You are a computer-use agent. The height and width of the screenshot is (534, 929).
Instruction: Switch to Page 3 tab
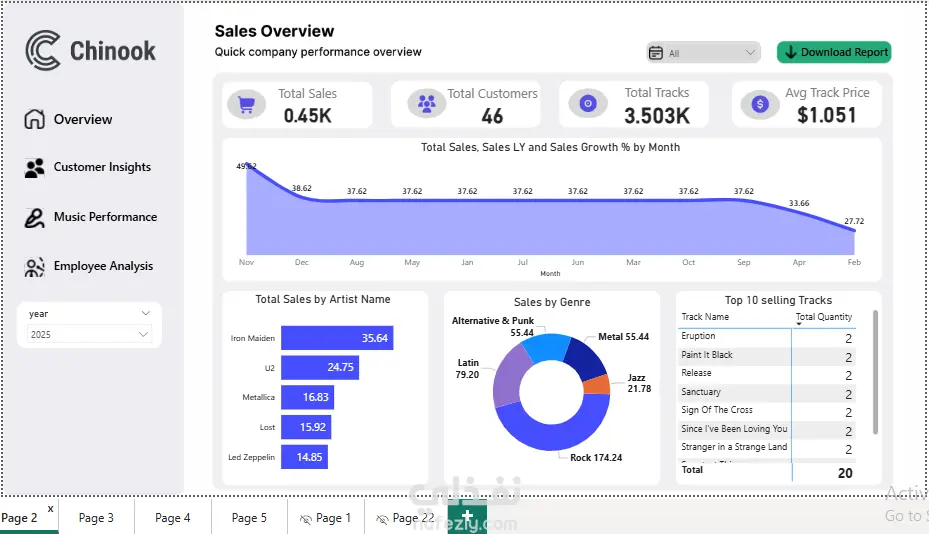tap(96, 517)
